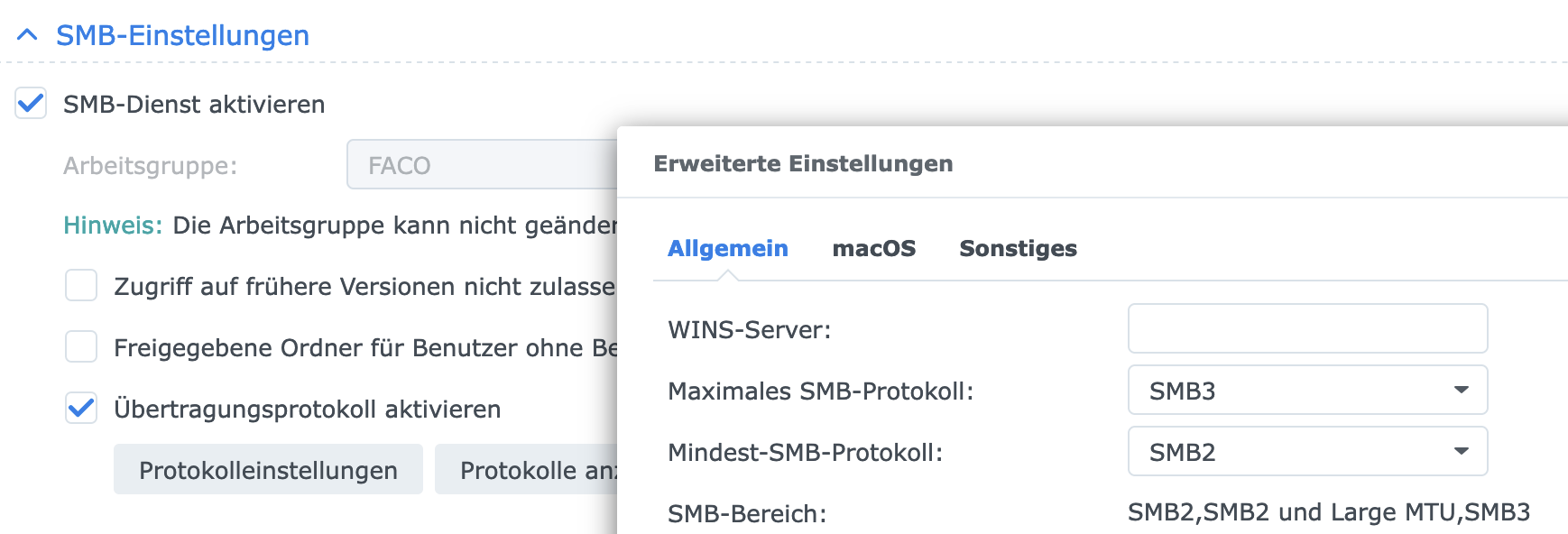Open the Mindest-SMB-Protokoll dropdown
Screen dimensions: 1568x534
(1305, 452)
